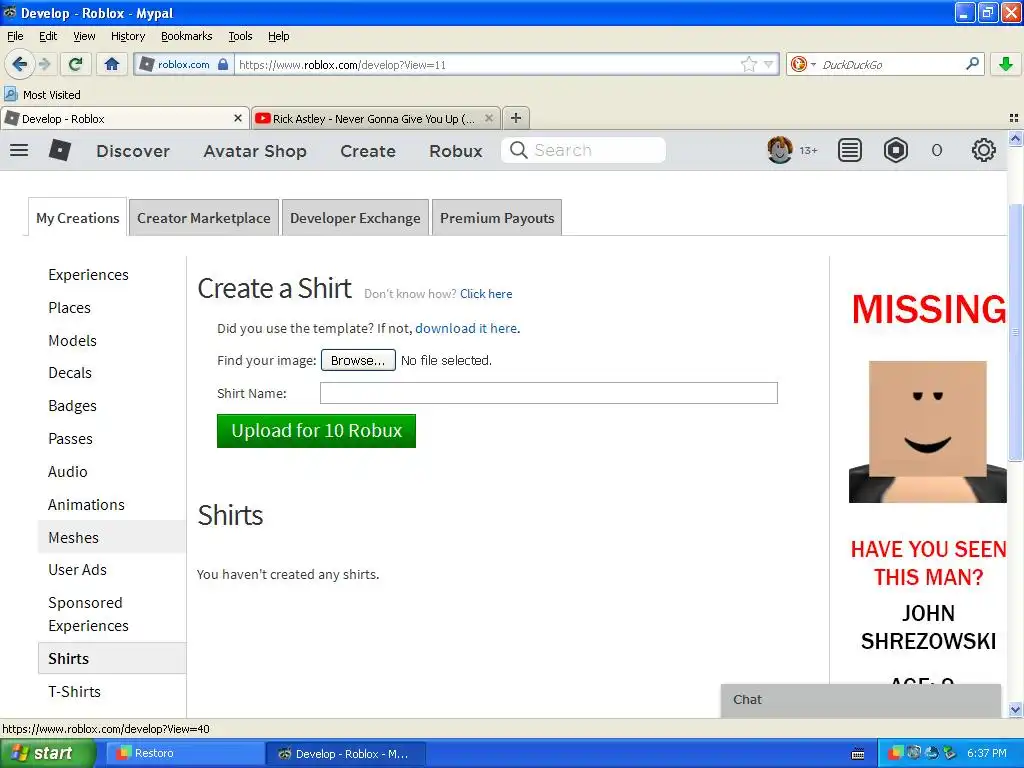The height and width of the screenshot is (768, 1024).
Task: Open Restoro from the taskbar
Action: [185, 754]
